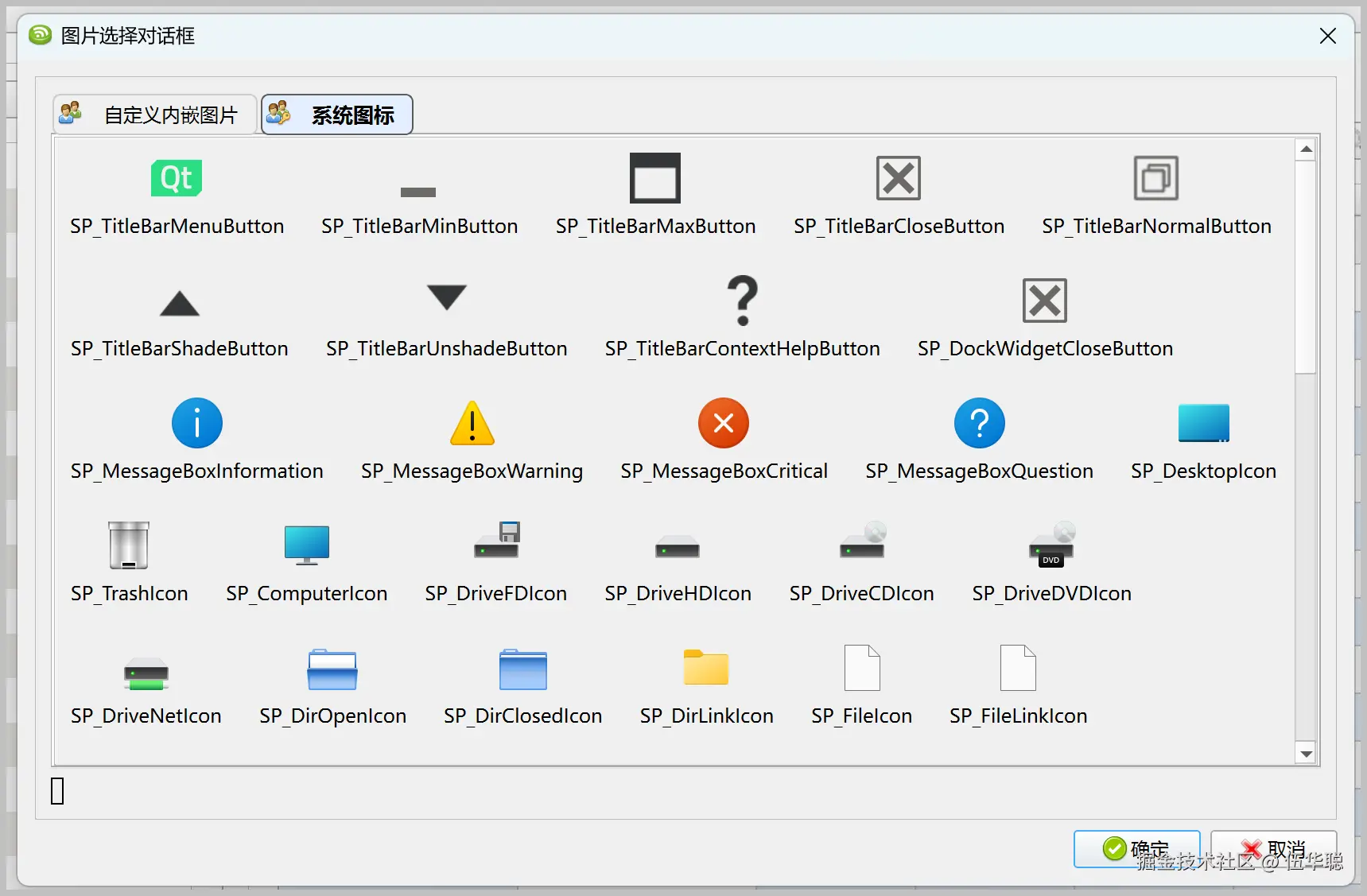Screen dimensions: 1367x896
Task: Choose the SP_MessageBoxQuestion blue icon
Action: (x=980, y=423)
